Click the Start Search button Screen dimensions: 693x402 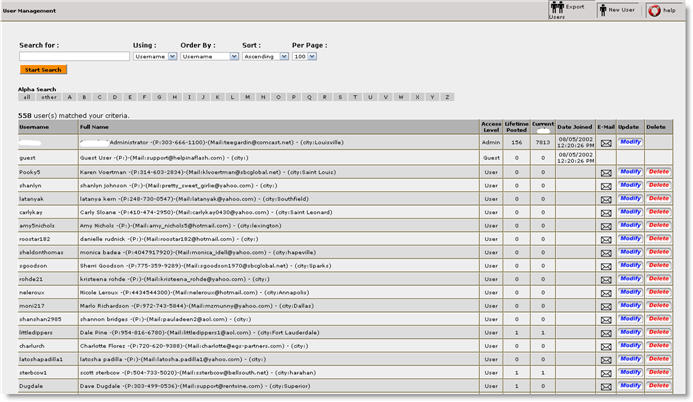(43, 70)
